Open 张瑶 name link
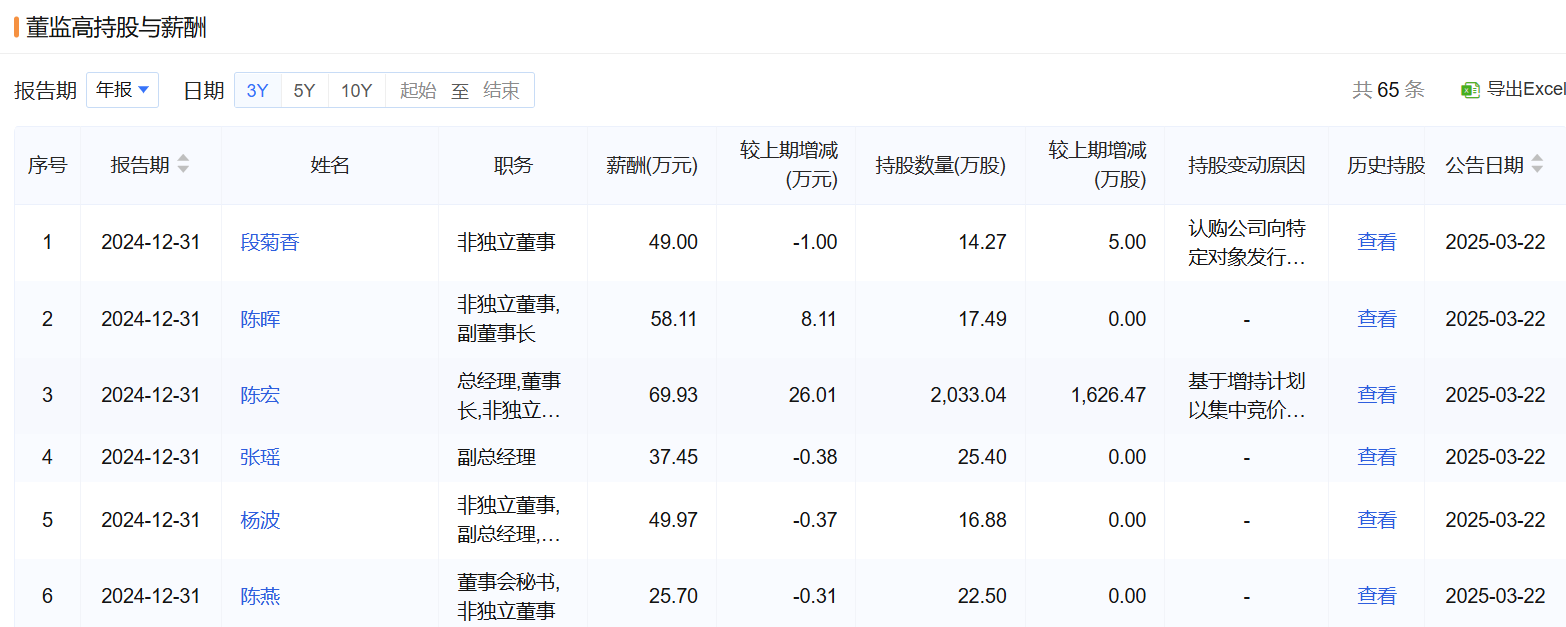 pyautogui.click(x=260, y=457)
